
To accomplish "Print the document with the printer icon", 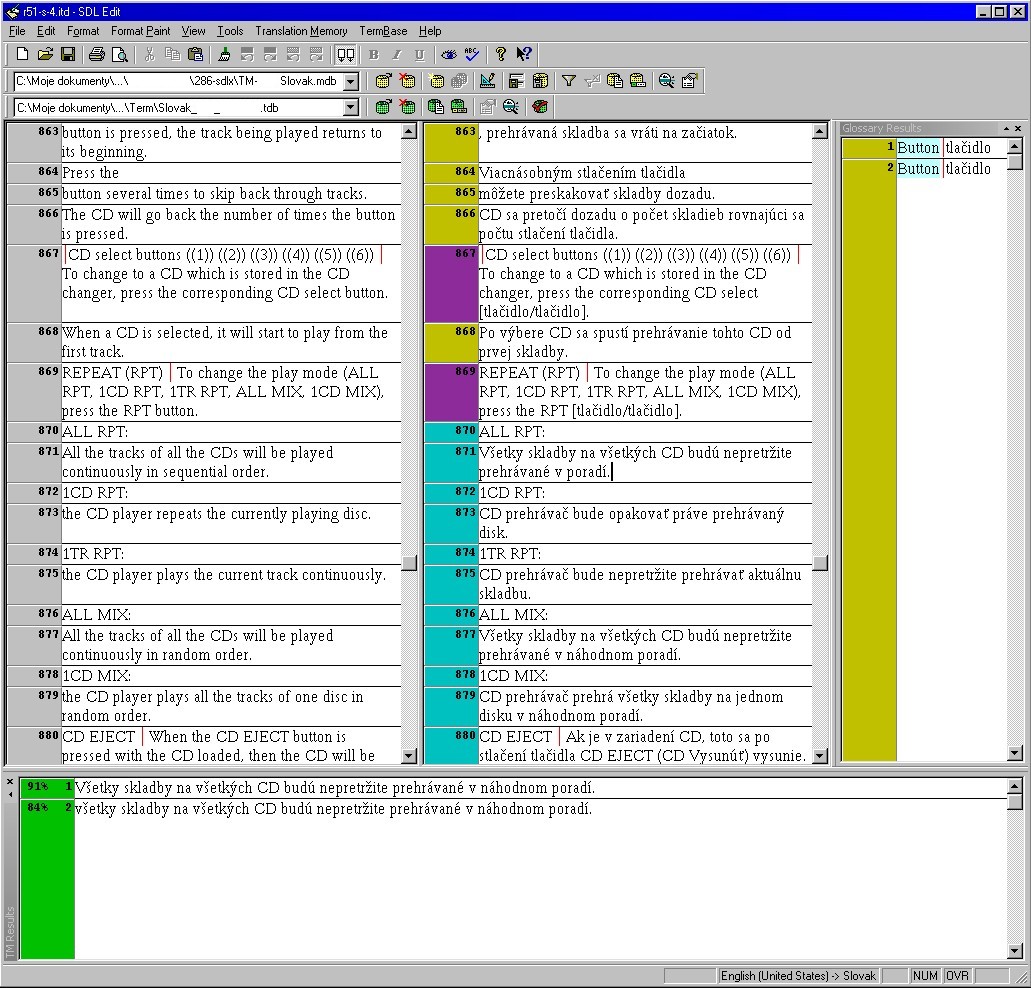I will coord(97,55).
